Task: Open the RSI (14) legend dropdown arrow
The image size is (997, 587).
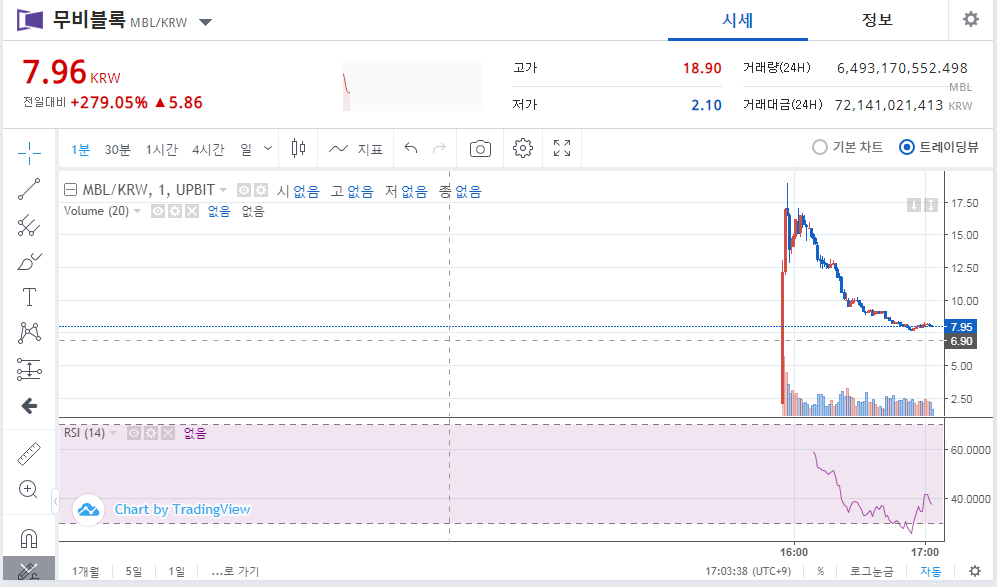Action: tap(113, 433)
